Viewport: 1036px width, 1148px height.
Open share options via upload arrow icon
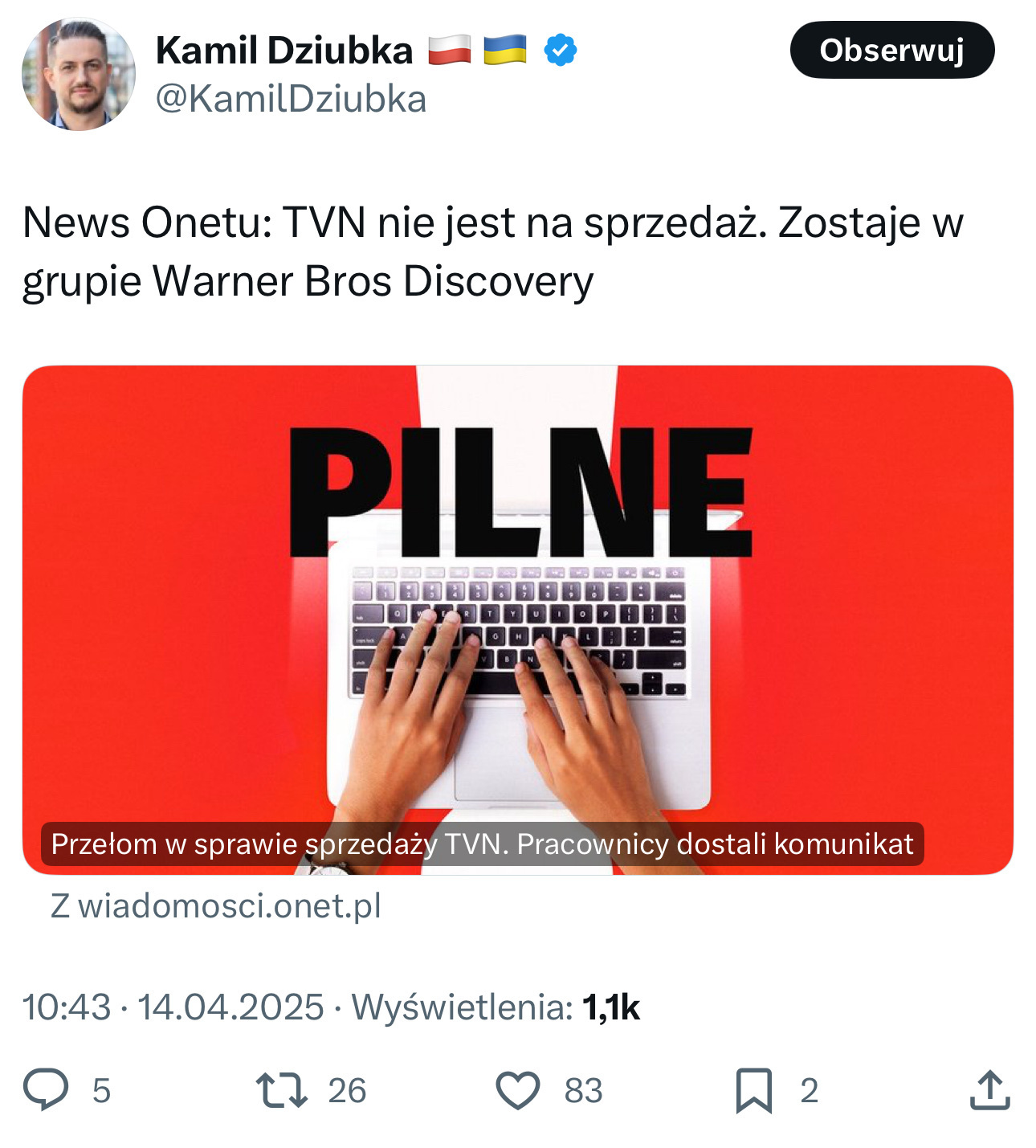[x=989, y=1090]
